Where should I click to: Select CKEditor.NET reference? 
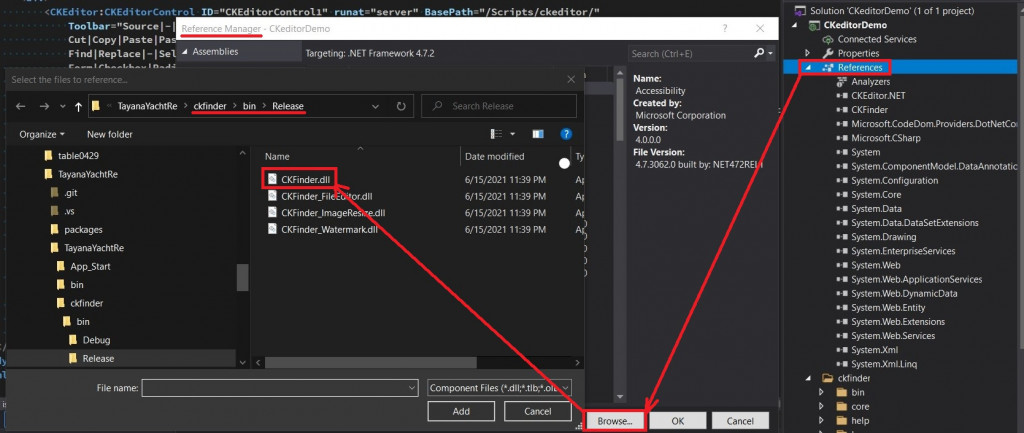(878, 95)
